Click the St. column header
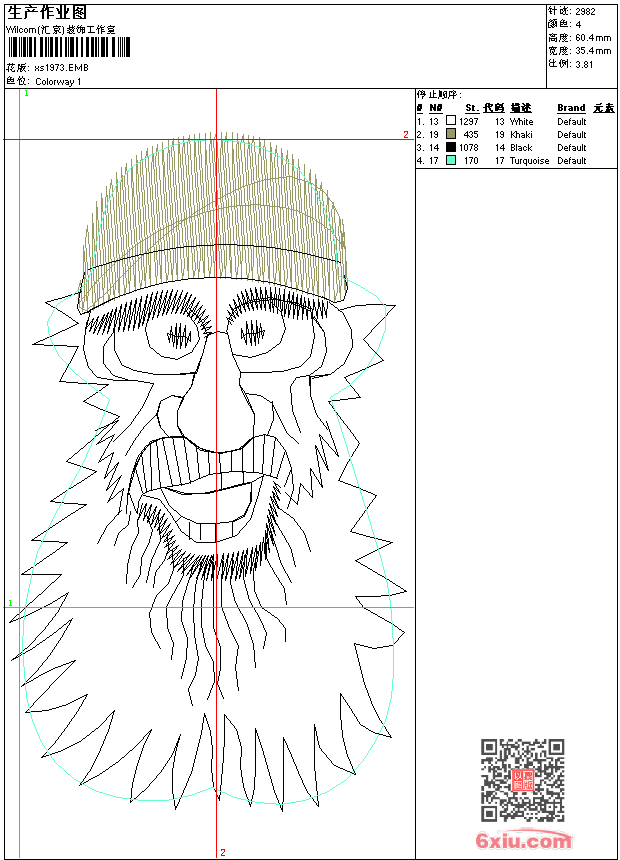620x860 pixels. pyautogui.click(x=471, y=108)
